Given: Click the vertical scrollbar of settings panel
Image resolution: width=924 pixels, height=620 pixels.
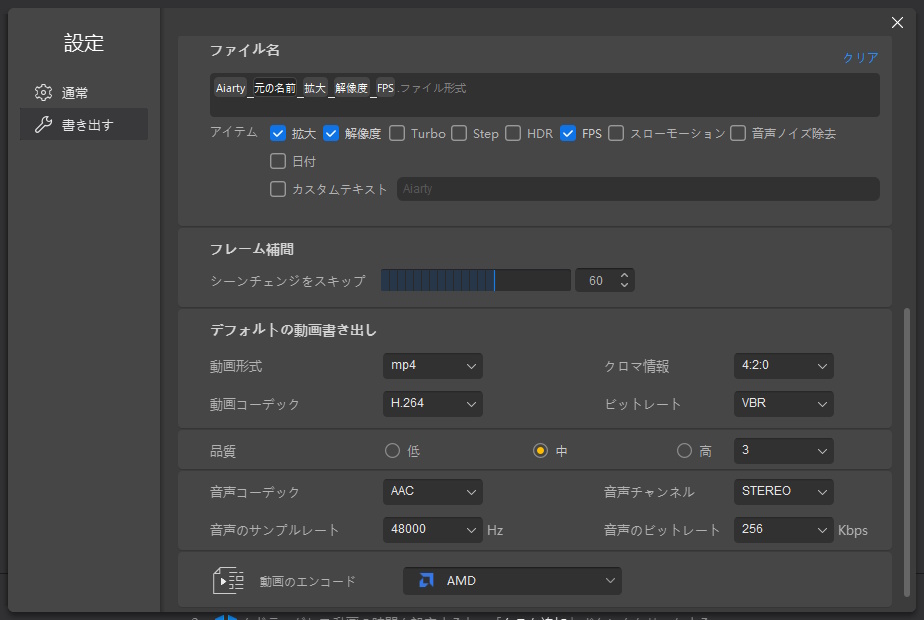Looking at the screenshot, I should 906,453.
